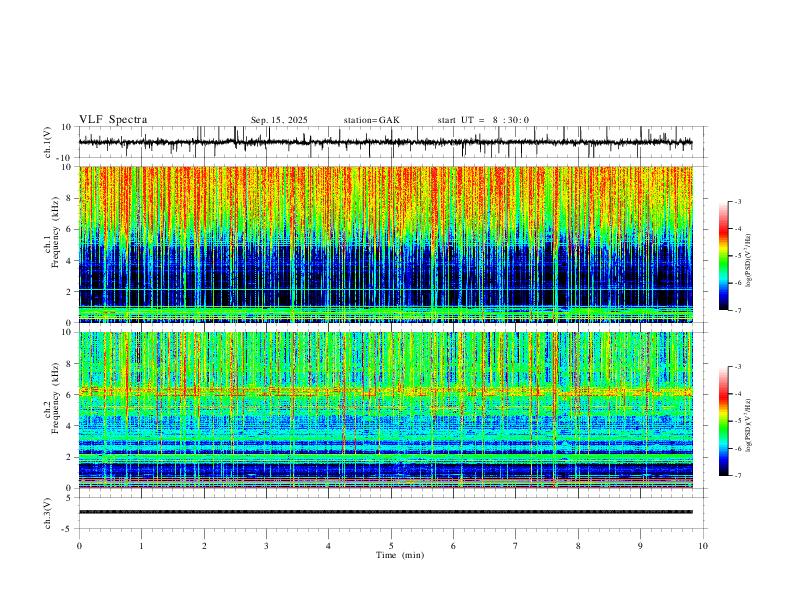Click the ch.1 "Frequency (kHz)" axis label
Screen dimensions: 792x612
click(55, 234)
